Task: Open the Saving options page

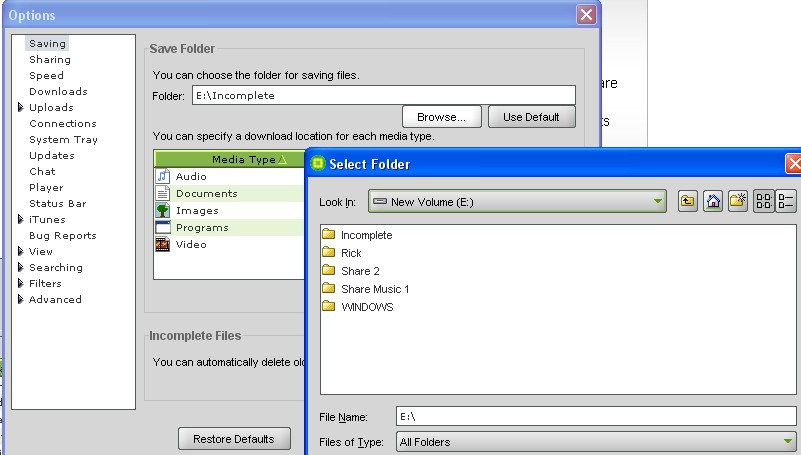Action: tap(47, 43)
